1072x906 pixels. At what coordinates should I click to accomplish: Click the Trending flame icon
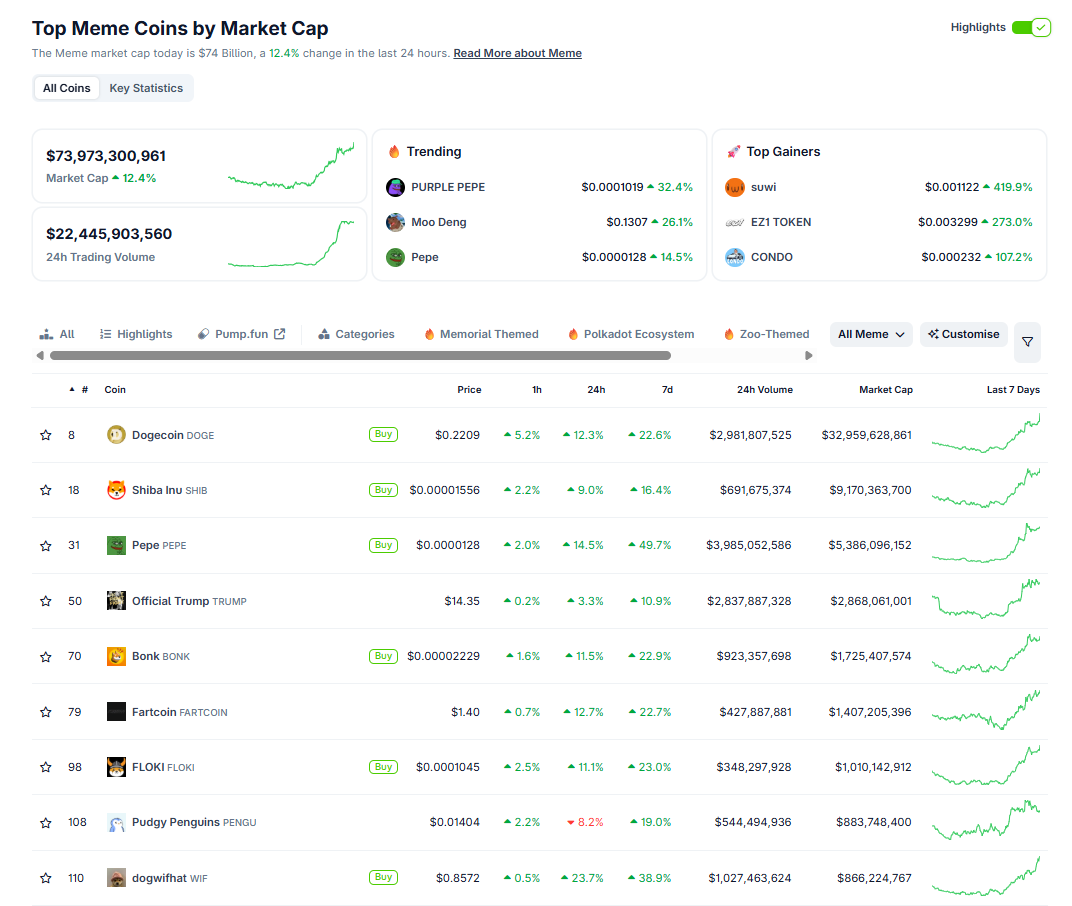pyautogui.click(x=394, y=152)
